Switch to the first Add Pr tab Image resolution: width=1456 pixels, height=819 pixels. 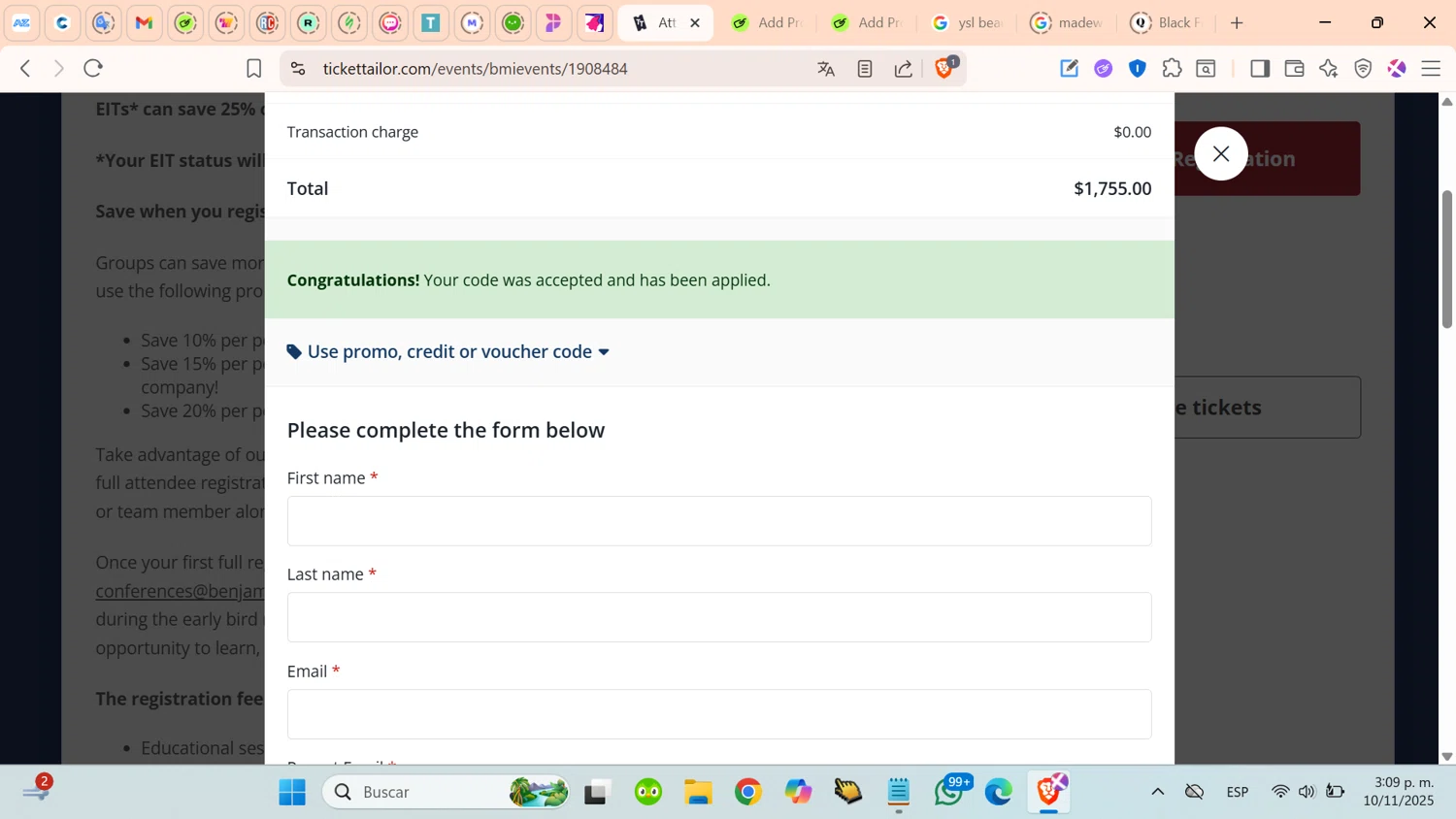(x=767, y=22)
